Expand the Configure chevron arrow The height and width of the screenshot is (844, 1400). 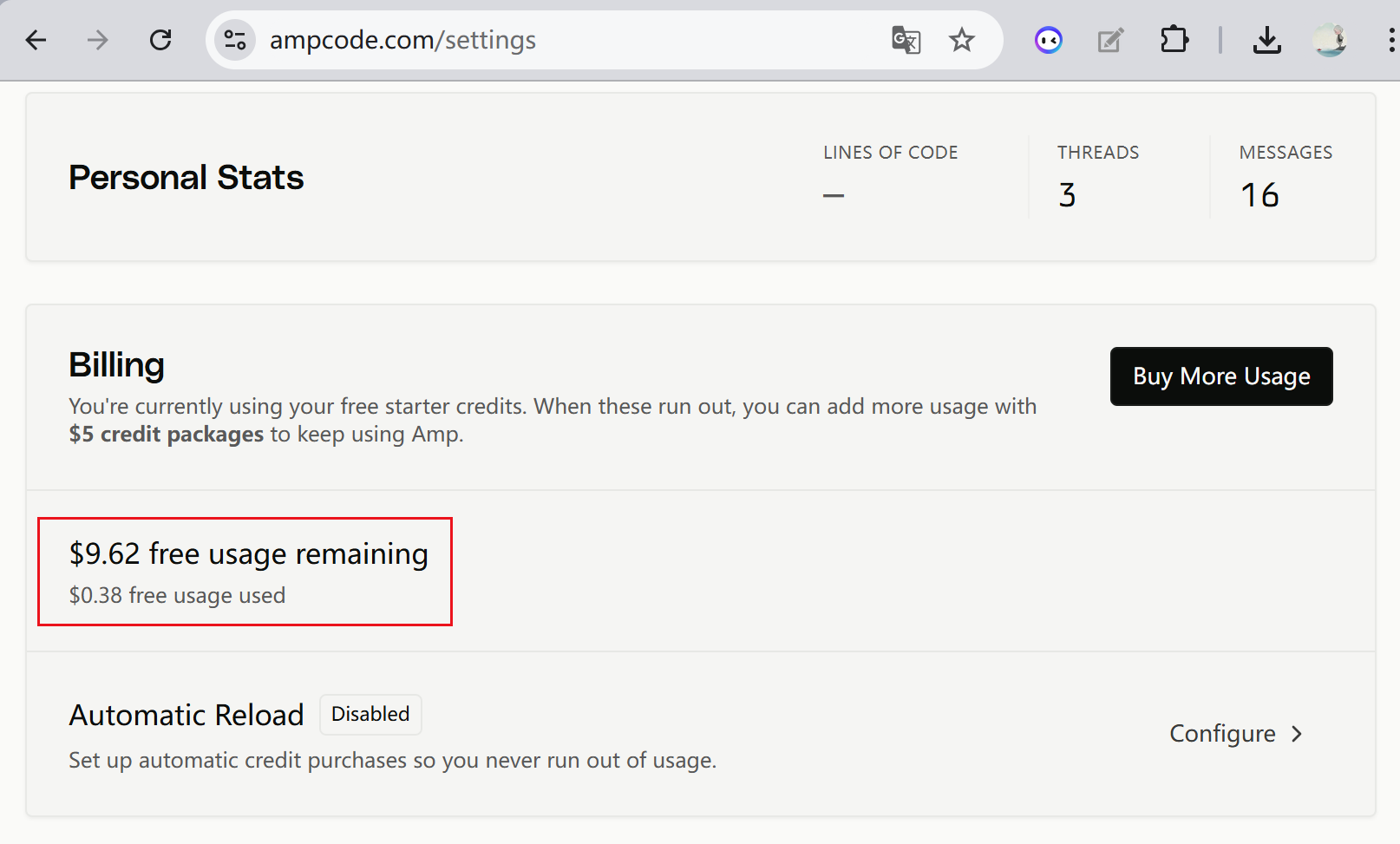pos(1297,733)
